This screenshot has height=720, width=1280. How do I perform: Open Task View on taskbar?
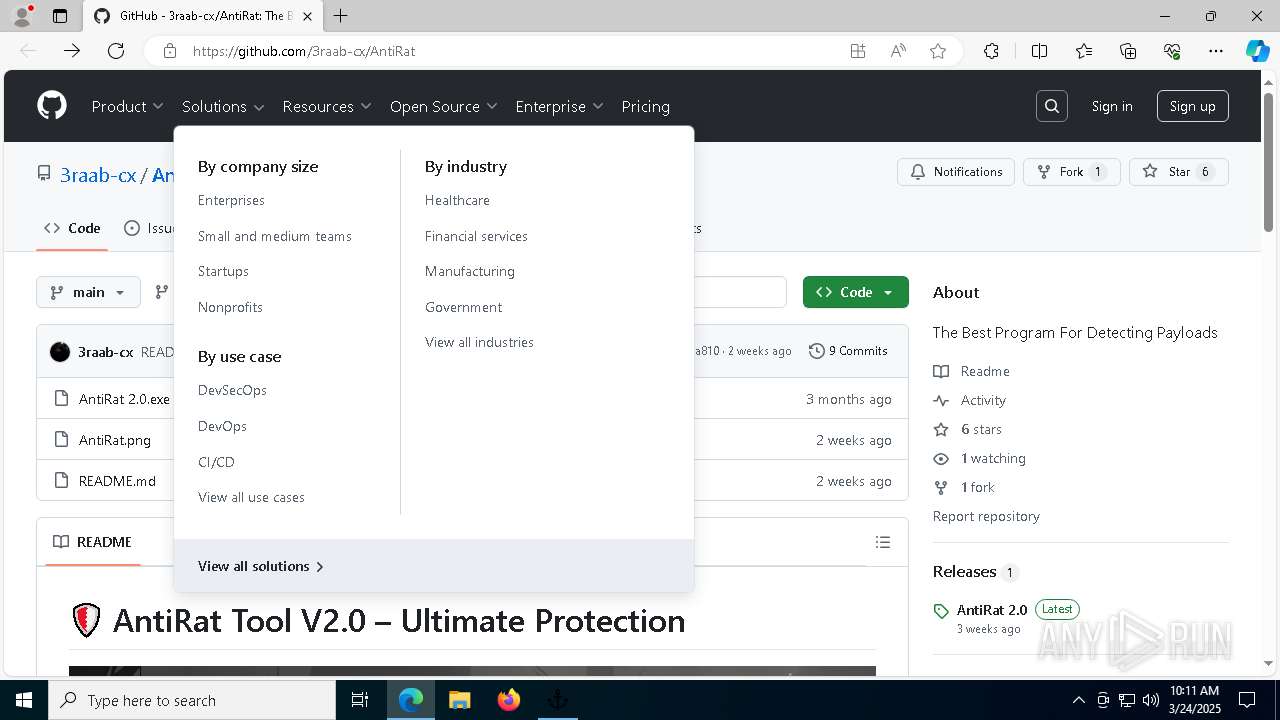360,700
